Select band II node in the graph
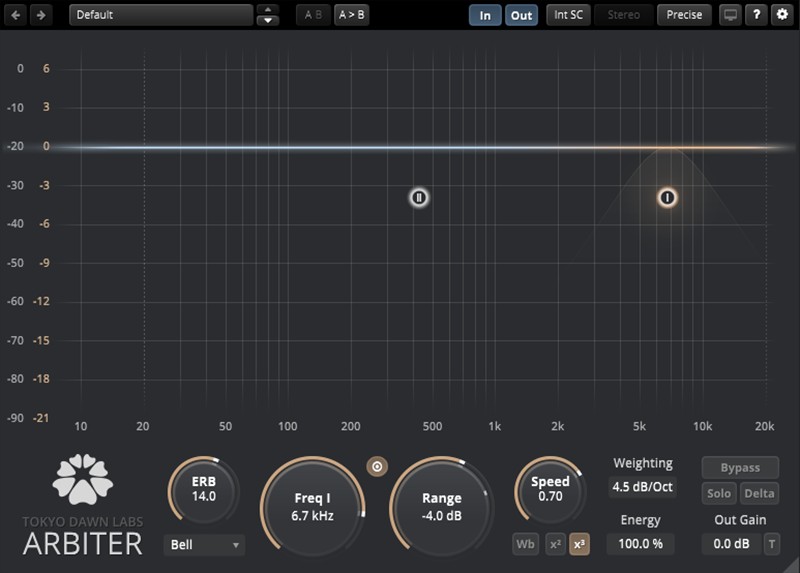Image resolution: width=800 pixels, height=573 pixels. (x=419, y=197)
